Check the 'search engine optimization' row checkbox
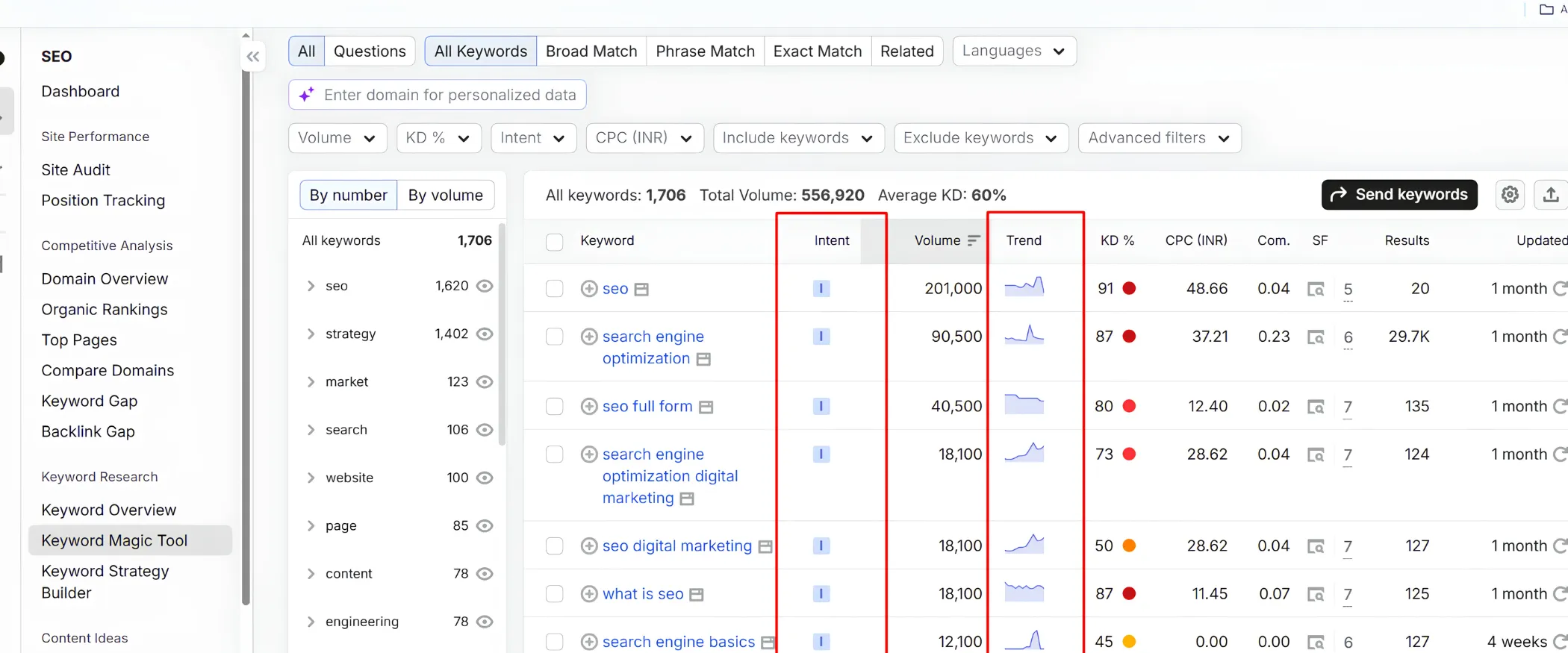1568x653 pixels. [554, 337]
